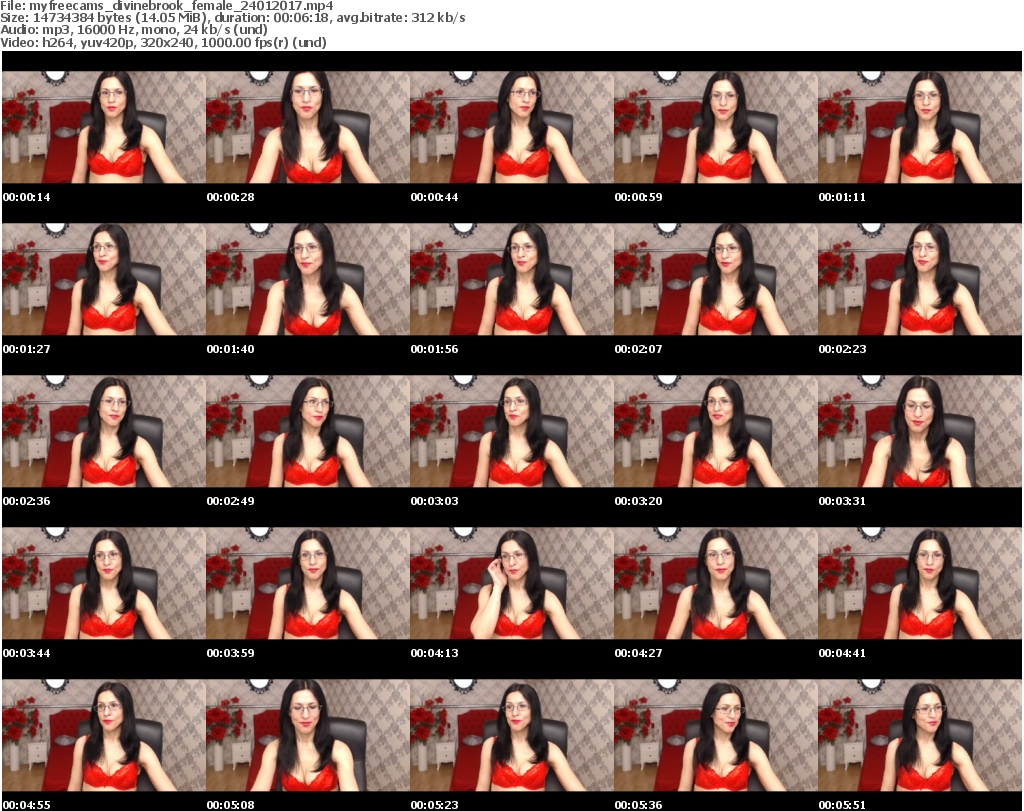Click the 00:05:51 timestamp label
Screen dimensions: 1024x811
(842, 805)
